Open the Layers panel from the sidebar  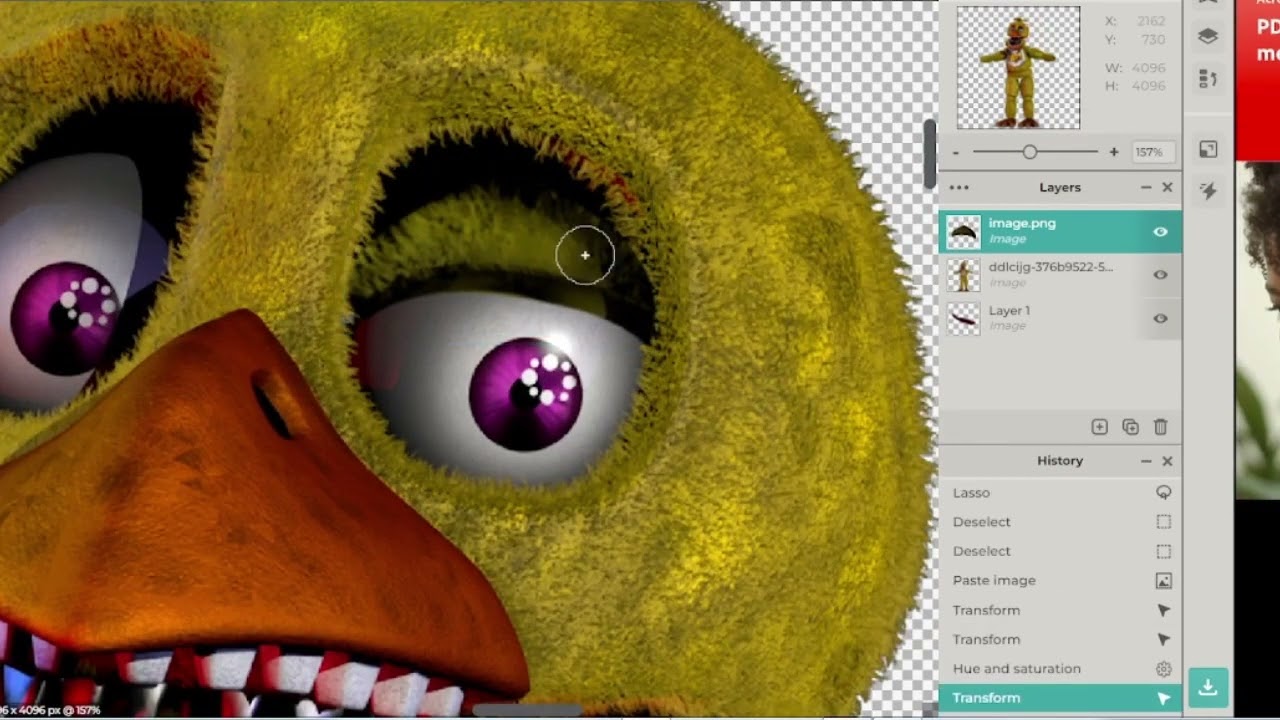click(1208, 36)
